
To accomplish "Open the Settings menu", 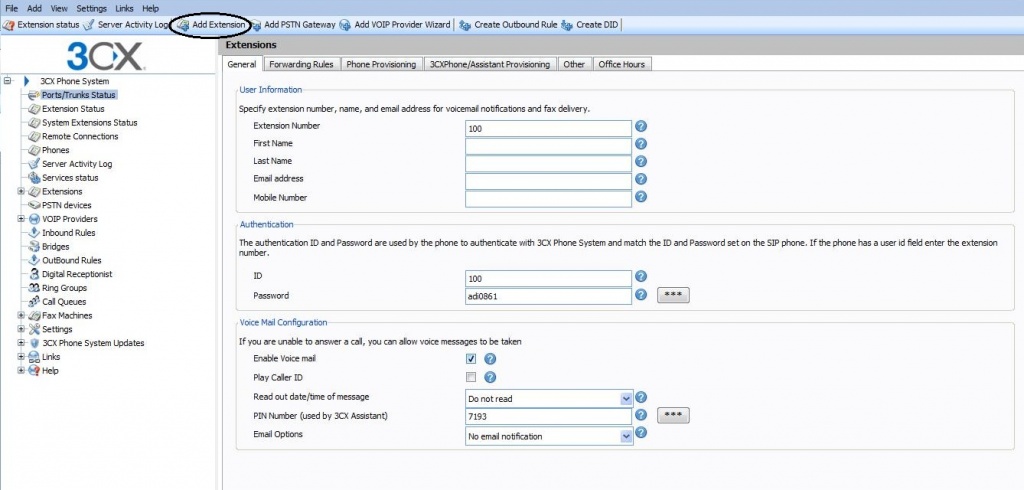I will coord(92,8).
